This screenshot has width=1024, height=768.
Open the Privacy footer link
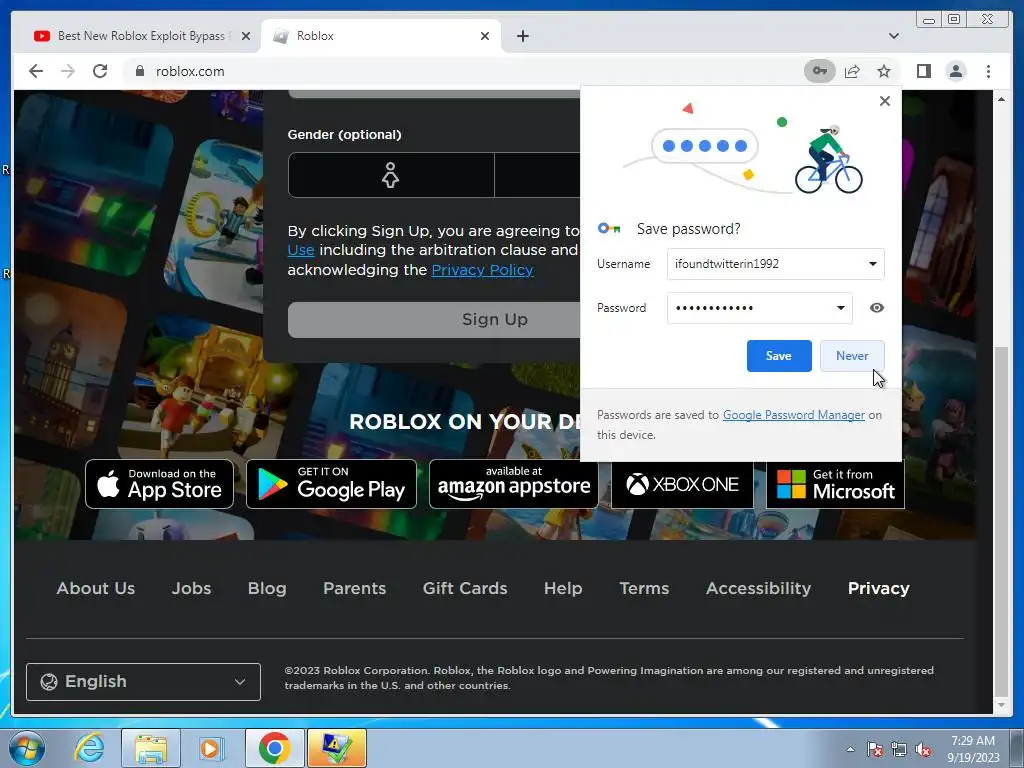(x=878, y=588)
